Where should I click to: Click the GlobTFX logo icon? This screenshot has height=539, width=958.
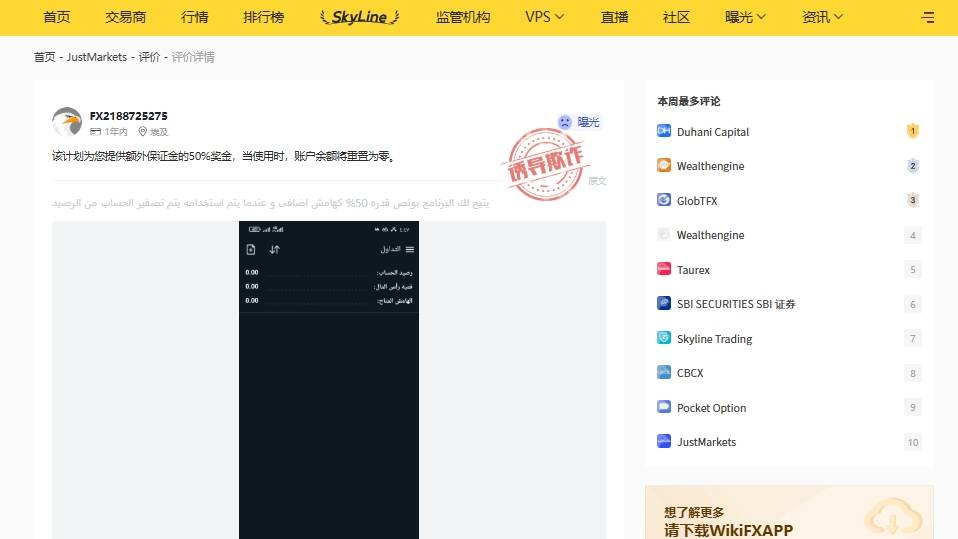(x=664, y=200)
